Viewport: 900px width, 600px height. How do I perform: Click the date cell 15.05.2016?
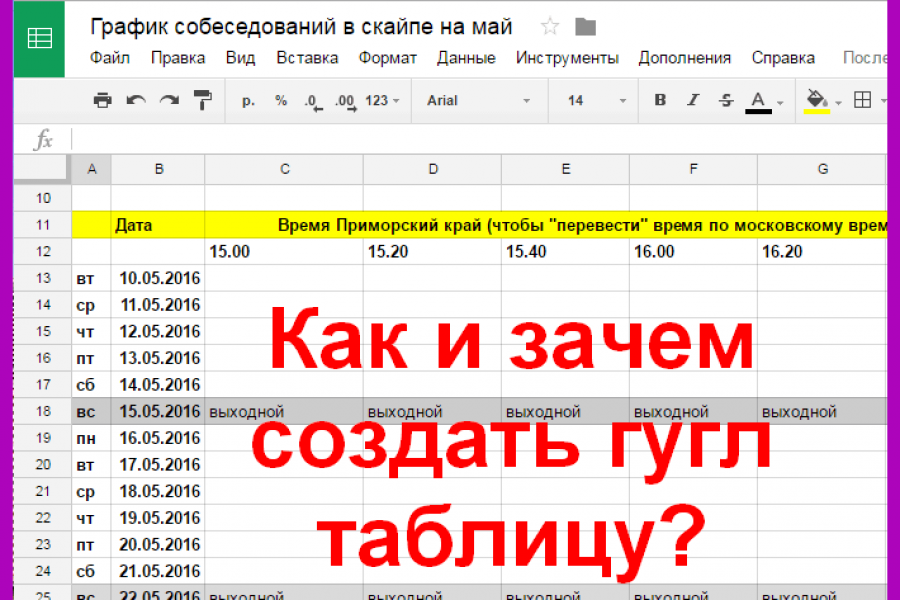coord(158,411)
